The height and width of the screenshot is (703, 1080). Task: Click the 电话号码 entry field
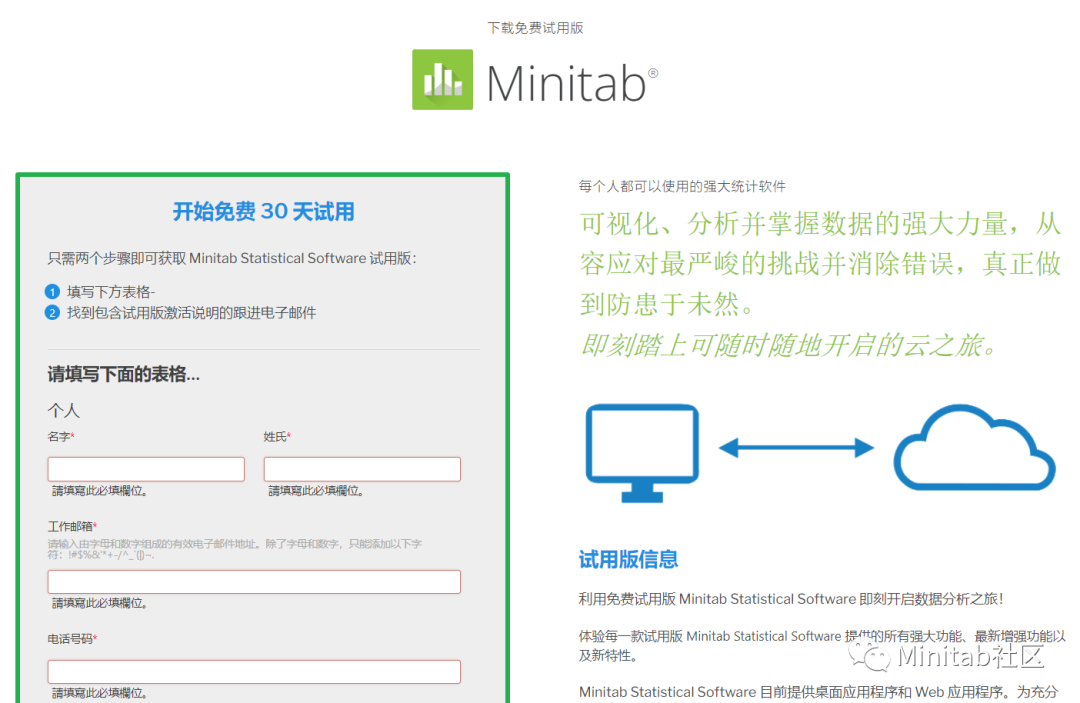click(x=253, y=671)
